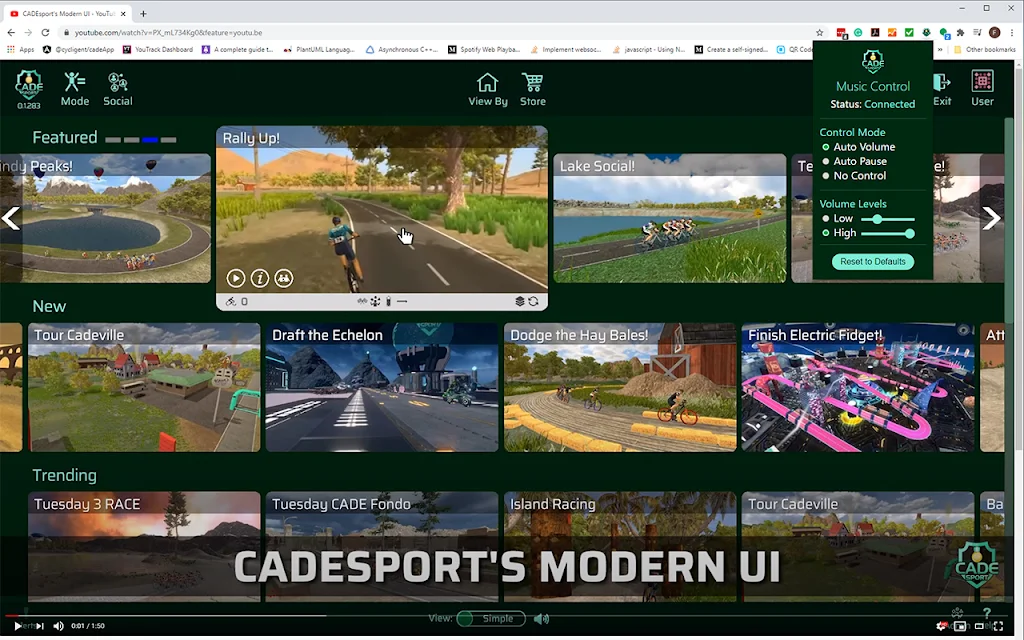The height and width of the screenshot is (640, 1024).
Task: Open the Other bookmarks folder
Action: 984,49
